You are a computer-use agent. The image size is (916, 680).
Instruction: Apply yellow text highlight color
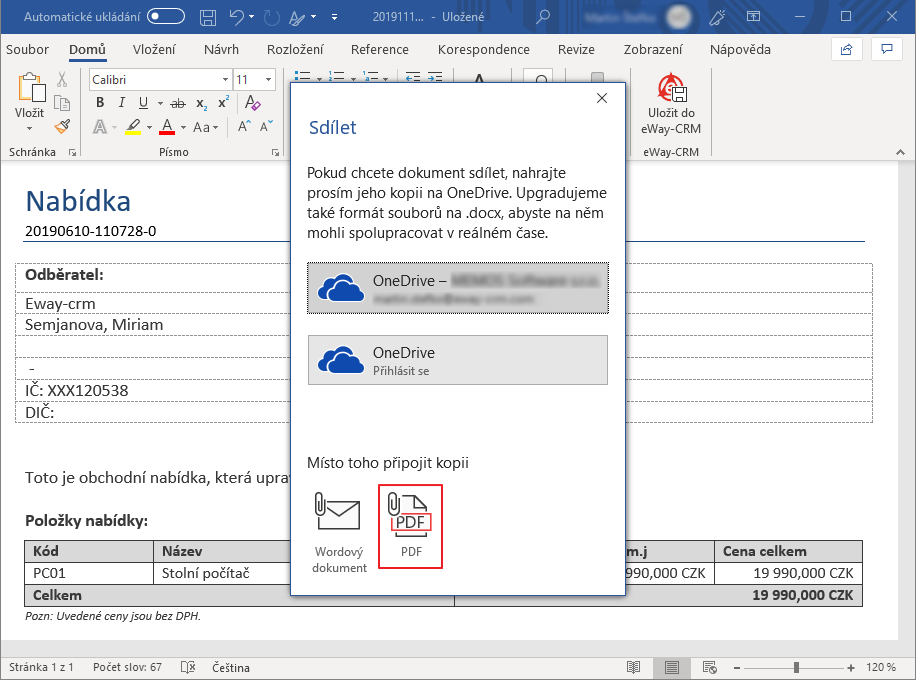[133, 126]
